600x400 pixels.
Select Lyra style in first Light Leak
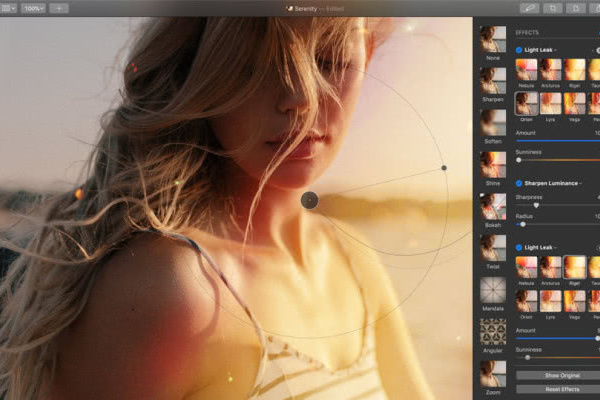[550, 103]
